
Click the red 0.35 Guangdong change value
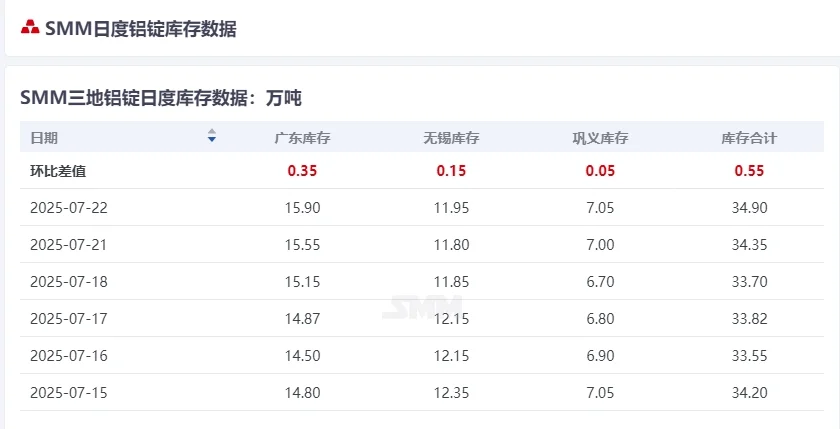tap(303, 171)
